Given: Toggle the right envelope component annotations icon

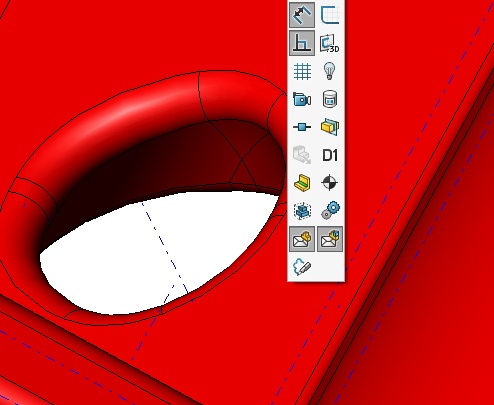Looking at the screenshot, I should click(330, 239).
